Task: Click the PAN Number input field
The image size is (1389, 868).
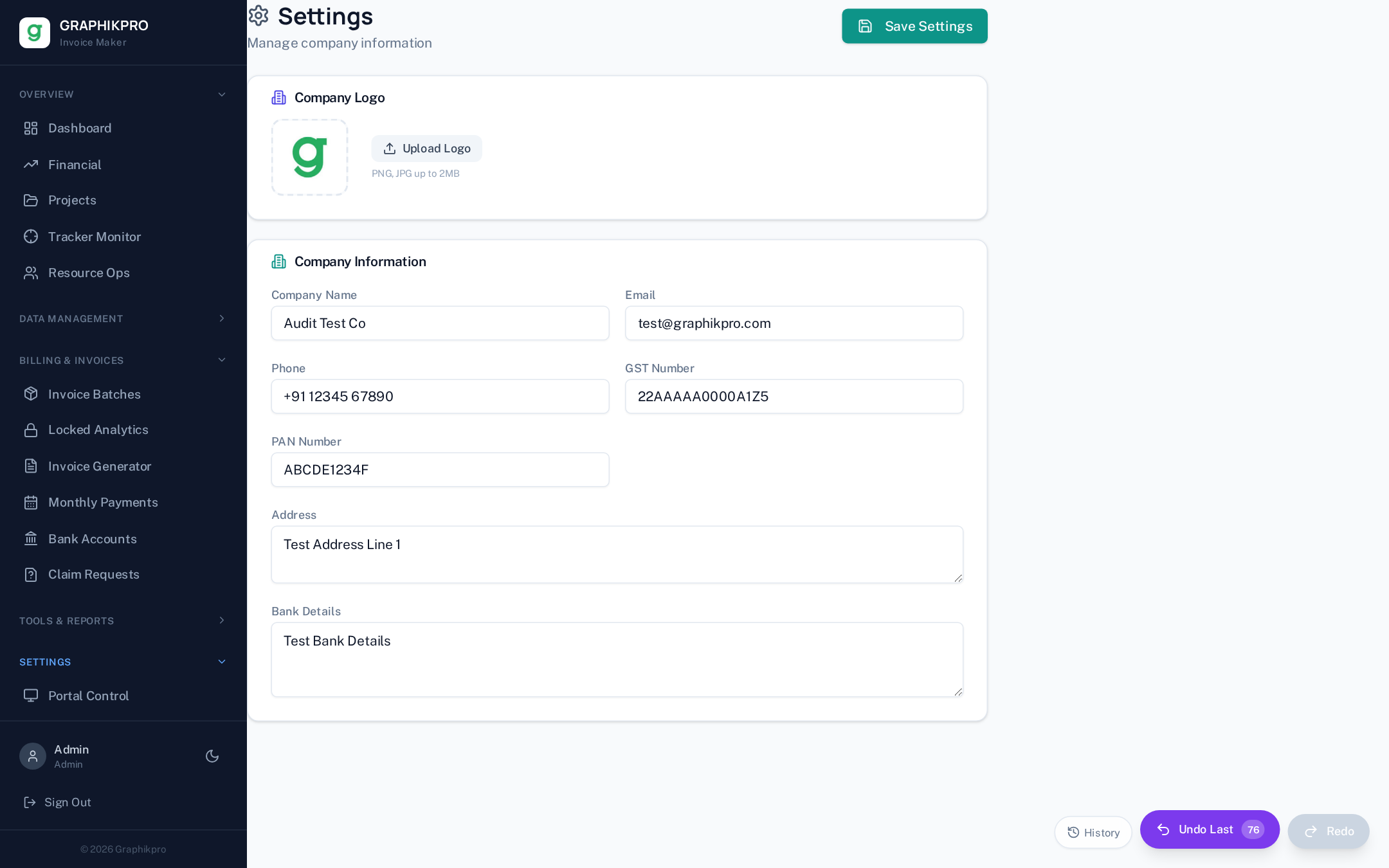Action: coord(440,470)
